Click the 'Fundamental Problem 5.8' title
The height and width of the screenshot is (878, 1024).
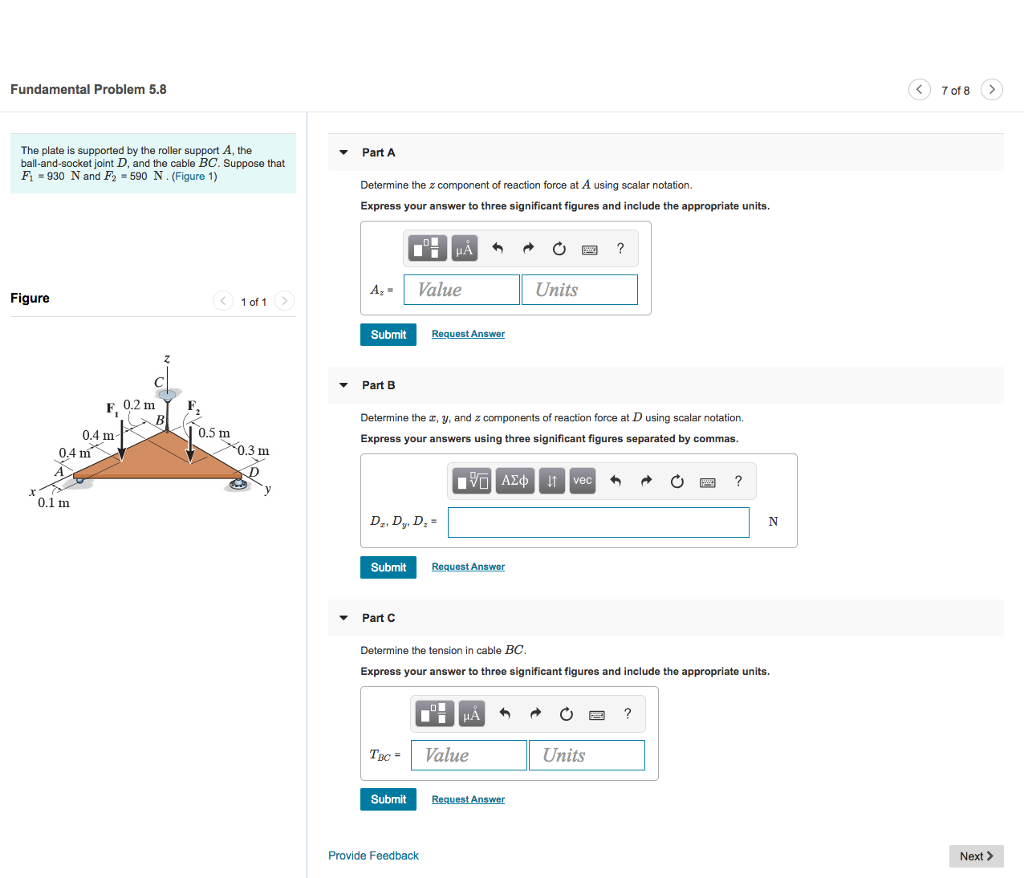[88, 89]
